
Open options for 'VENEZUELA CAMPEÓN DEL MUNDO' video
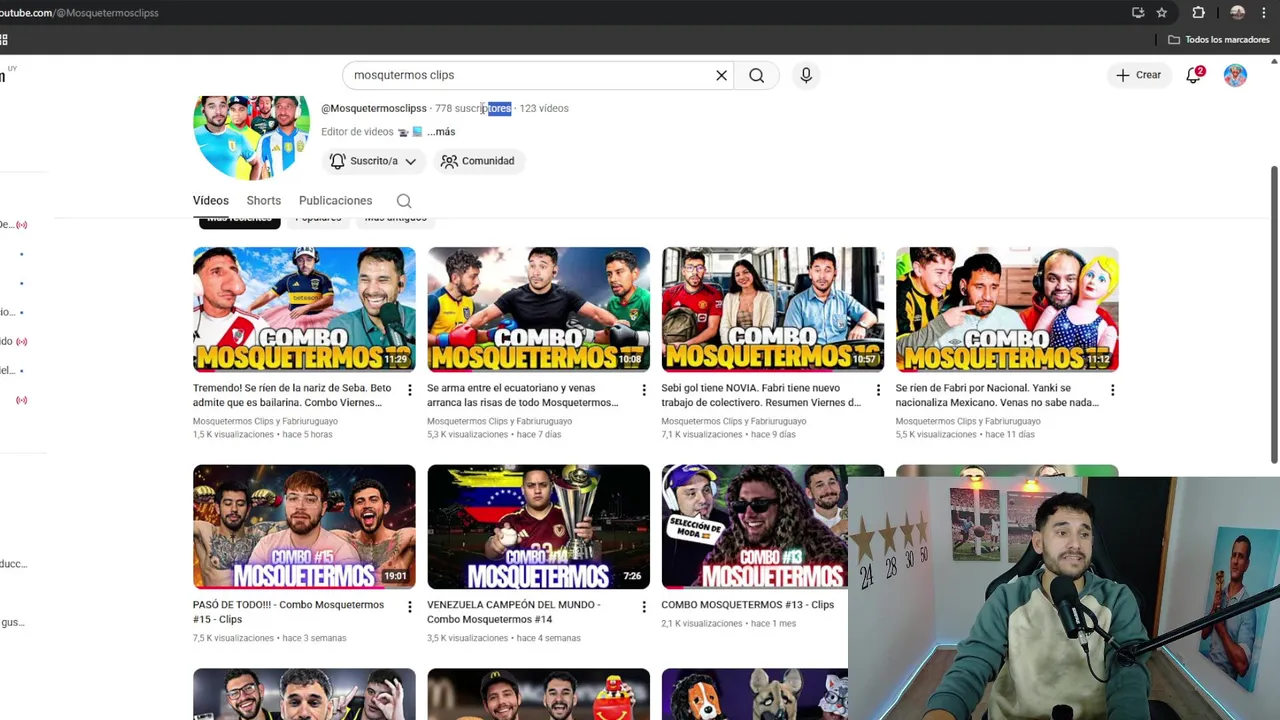tap(643, 607)
